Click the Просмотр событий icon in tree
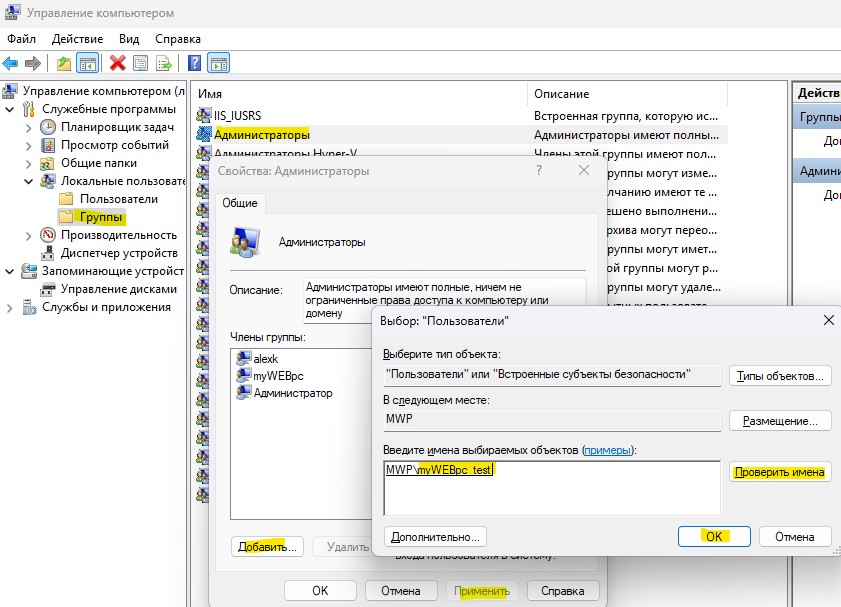 48,145
